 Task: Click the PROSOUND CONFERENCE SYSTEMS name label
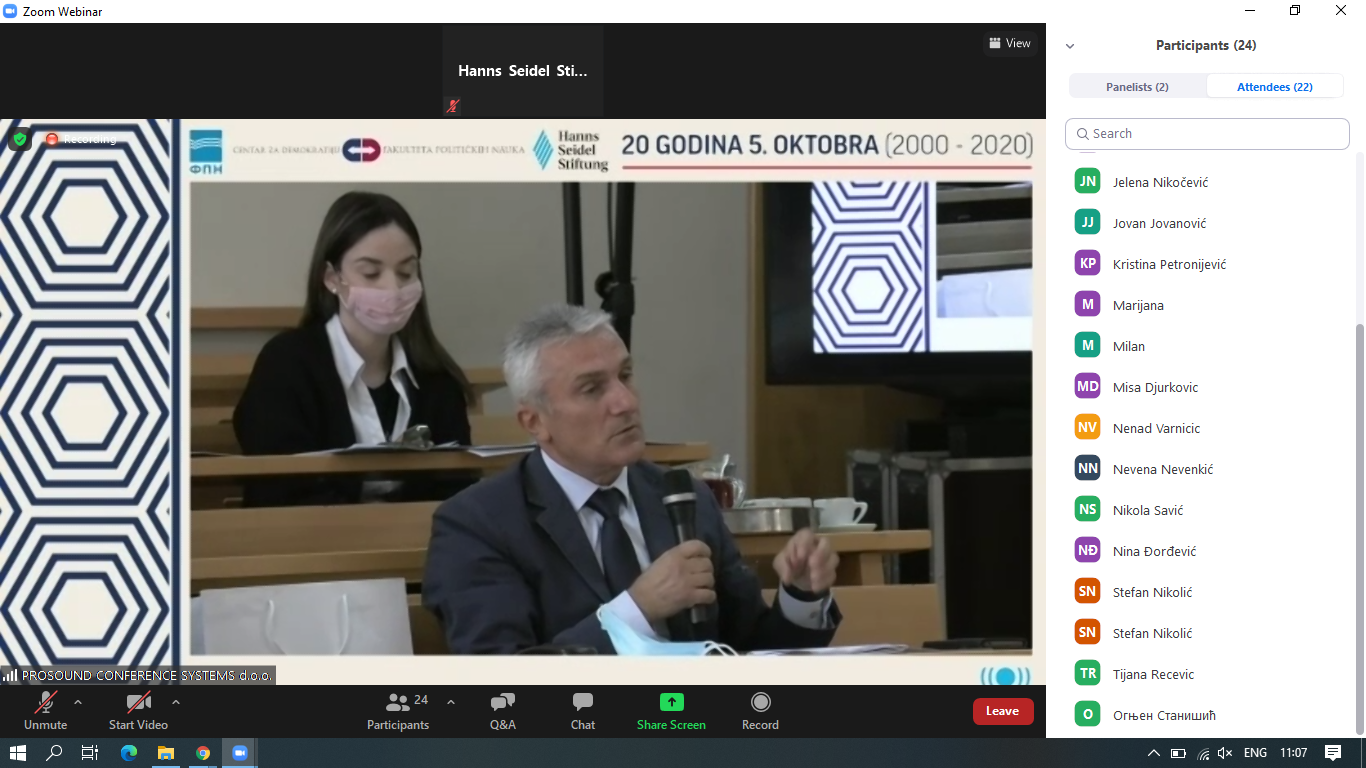138,676
